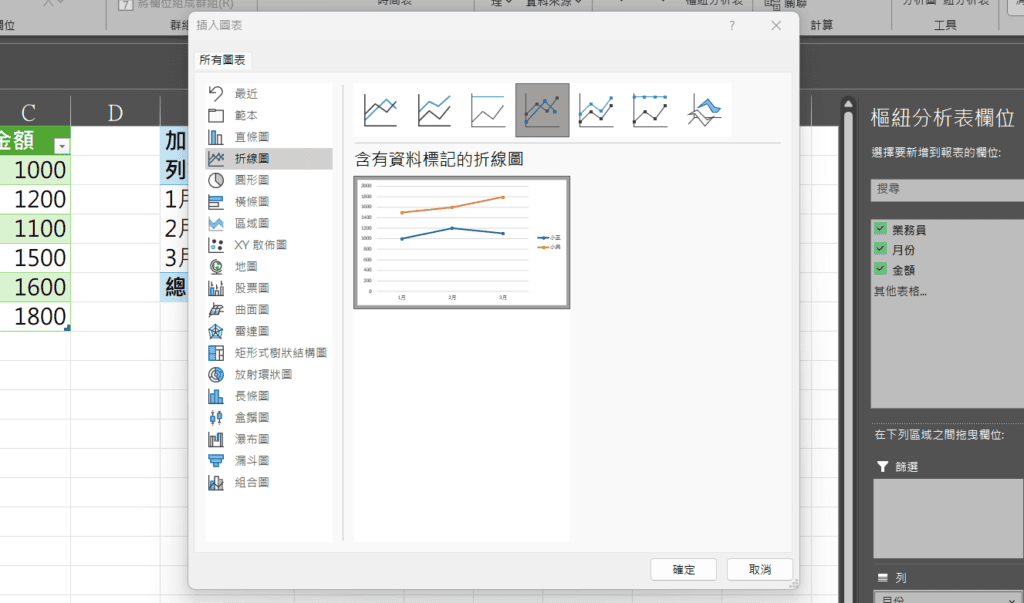This screenshot has width=1024, height=603.
Task: Open the 金額 column filter dropdown
Action: [61, 145]
